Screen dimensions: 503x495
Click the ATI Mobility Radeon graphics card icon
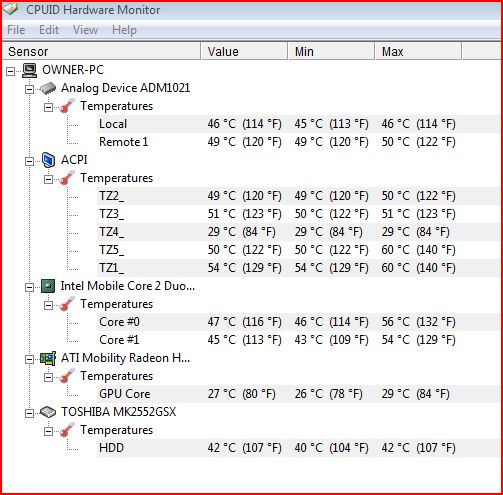coord(48,358)
